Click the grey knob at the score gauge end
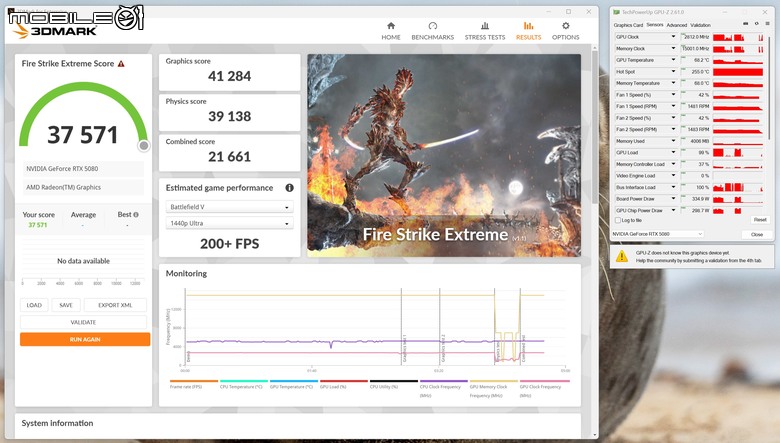780x443 pixels. (144, 145)
